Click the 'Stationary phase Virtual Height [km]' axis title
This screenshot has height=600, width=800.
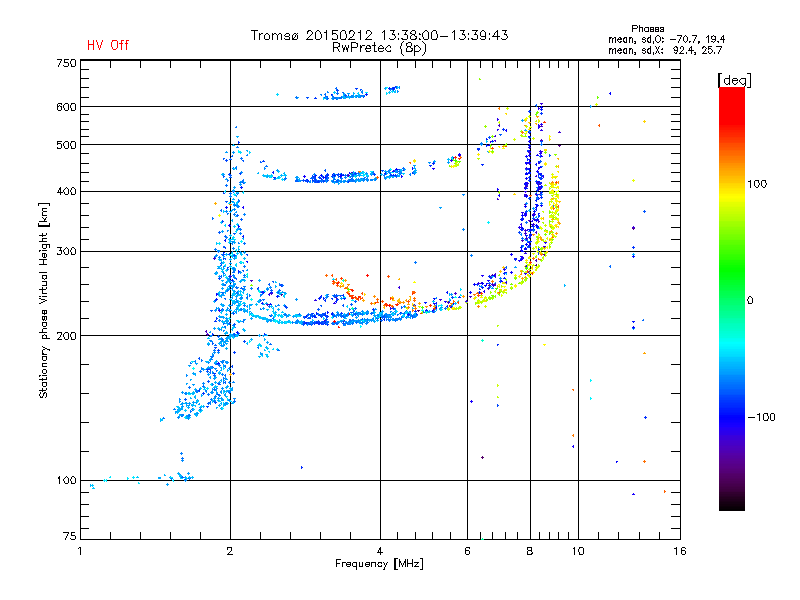[44, 300]
